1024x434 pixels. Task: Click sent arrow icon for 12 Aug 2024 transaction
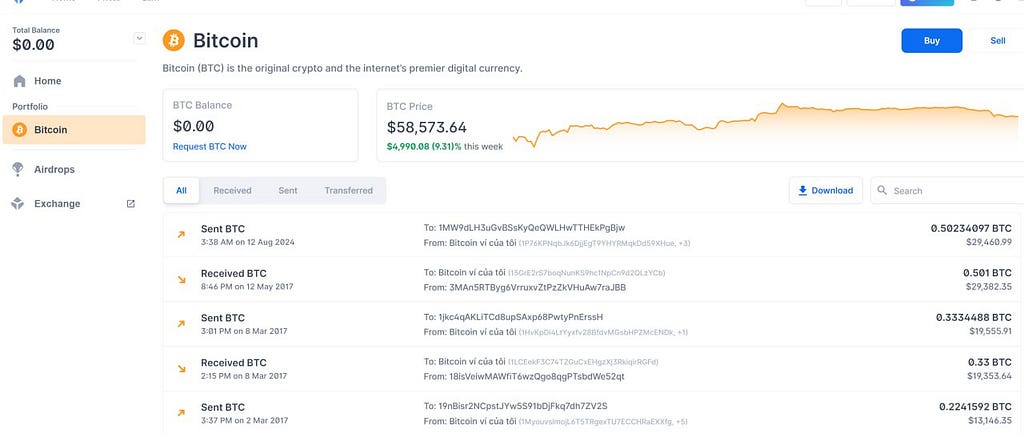(x=182, y=234)
